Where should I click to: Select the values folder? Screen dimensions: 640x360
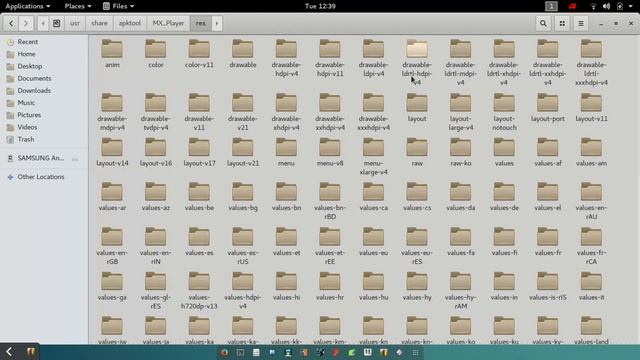pos(504,152)
